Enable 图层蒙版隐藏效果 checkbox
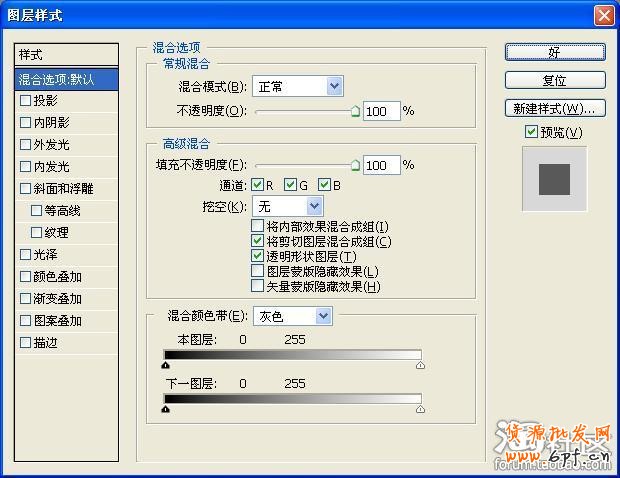620x478 pixels. pyautogui.click(x=257, y=271)
